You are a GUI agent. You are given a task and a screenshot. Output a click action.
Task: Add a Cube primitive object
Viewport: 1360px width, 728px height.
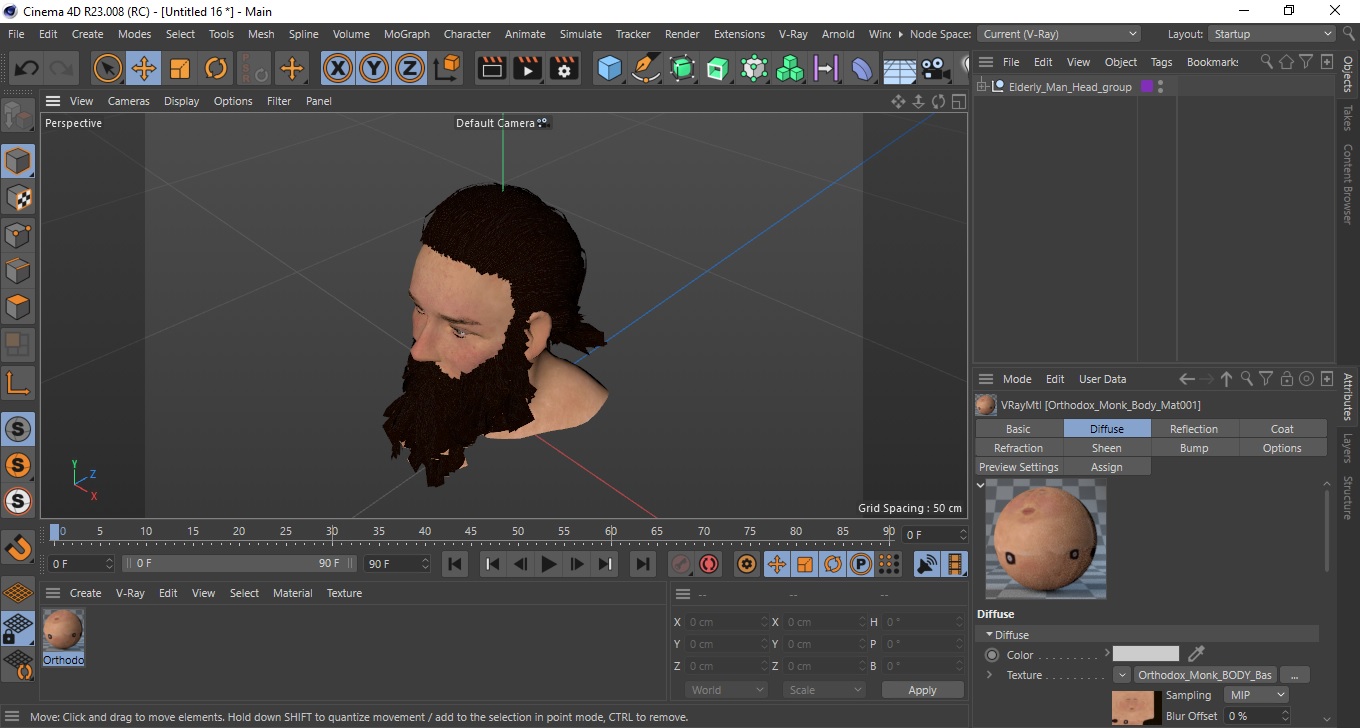click(610, 69)
